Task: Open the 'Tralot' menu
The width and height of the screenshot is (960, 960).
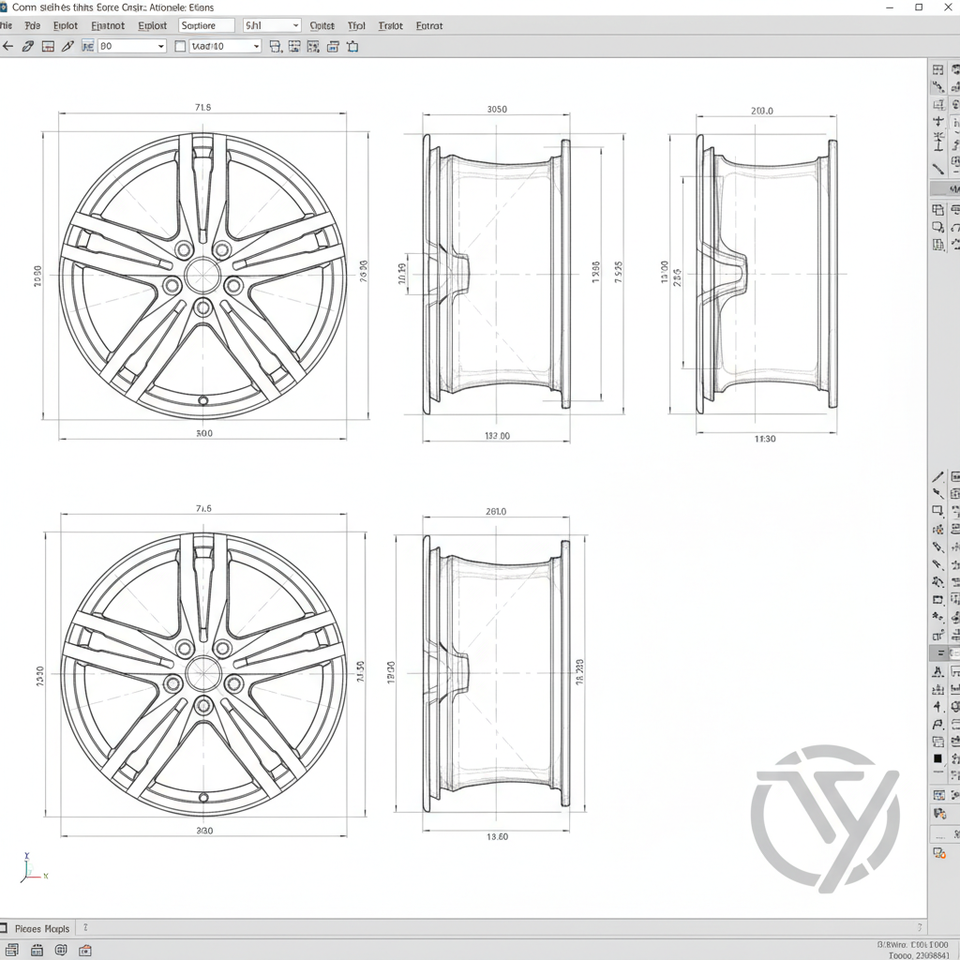Action: pos(390,26)
